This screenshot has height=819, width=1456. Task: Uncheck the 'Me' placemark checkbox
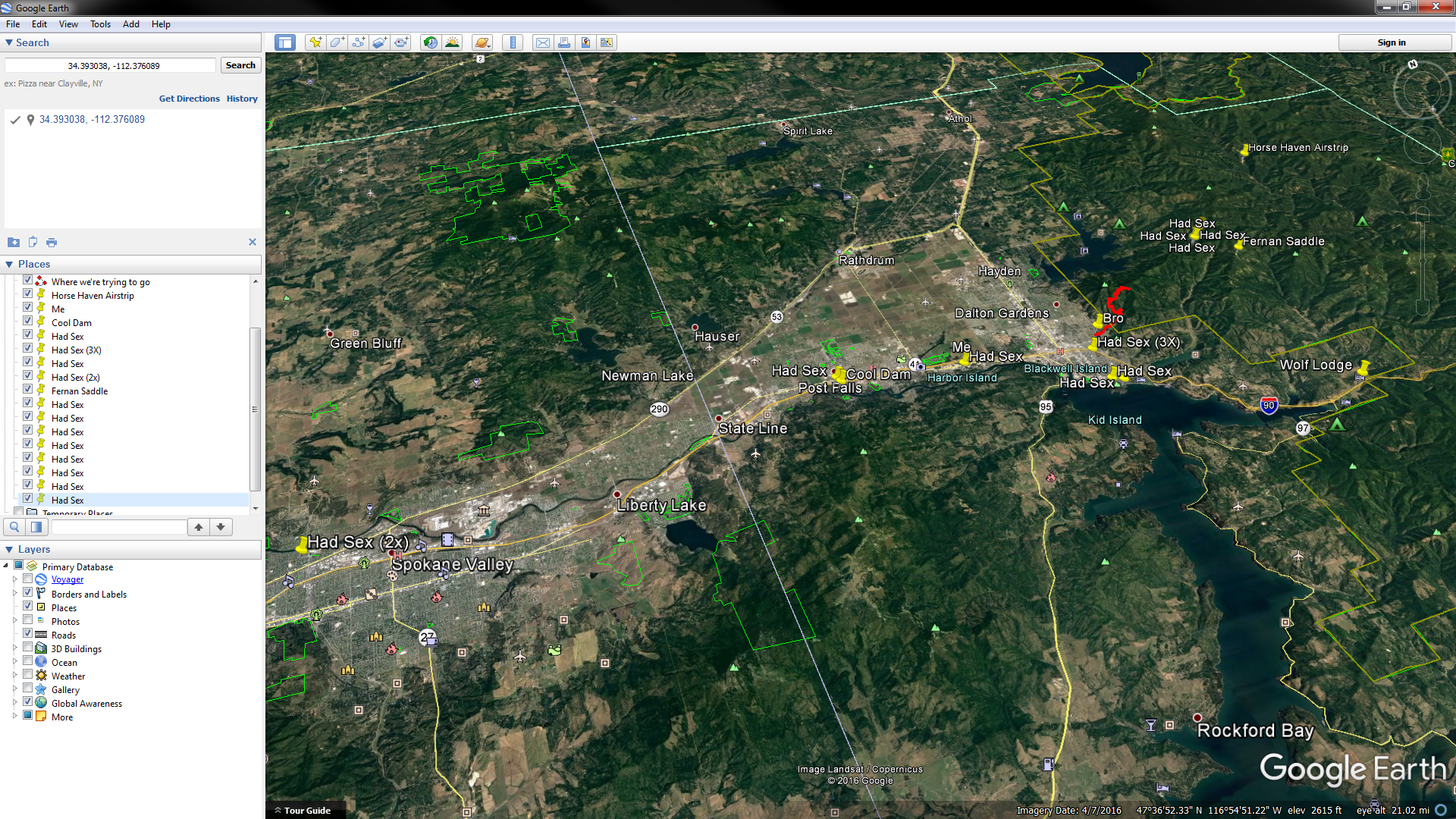(x=27, y=307)
